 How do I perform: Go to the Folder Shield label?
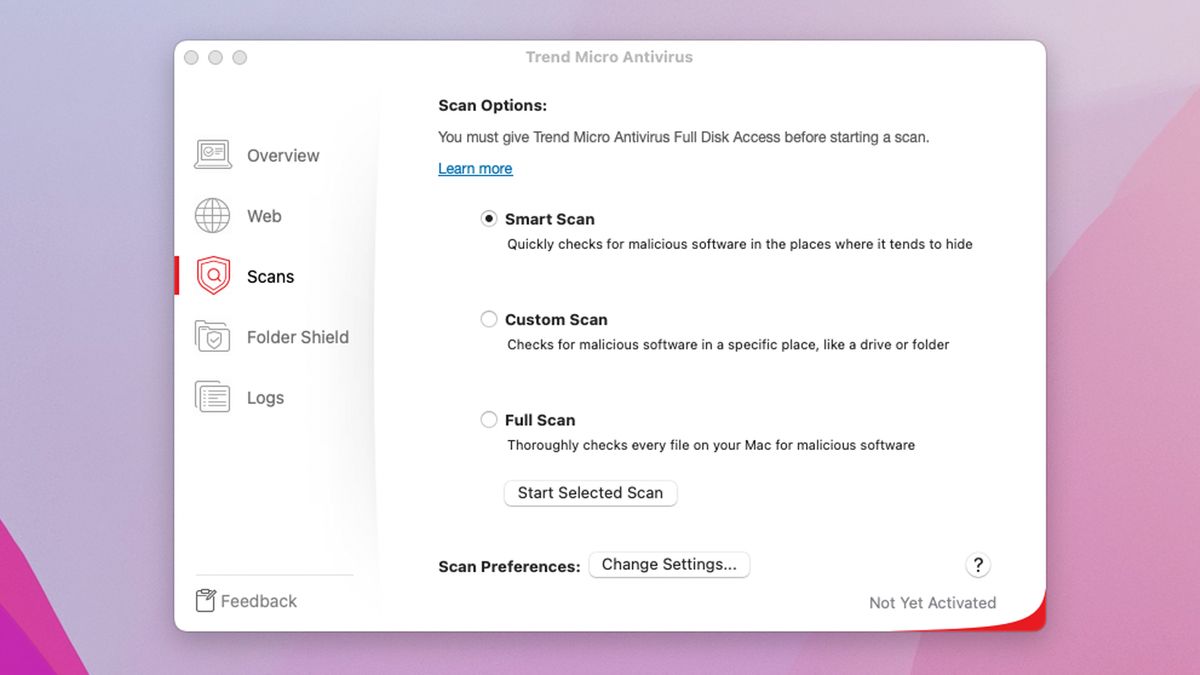pyautogui.click(x=298, y=337)
